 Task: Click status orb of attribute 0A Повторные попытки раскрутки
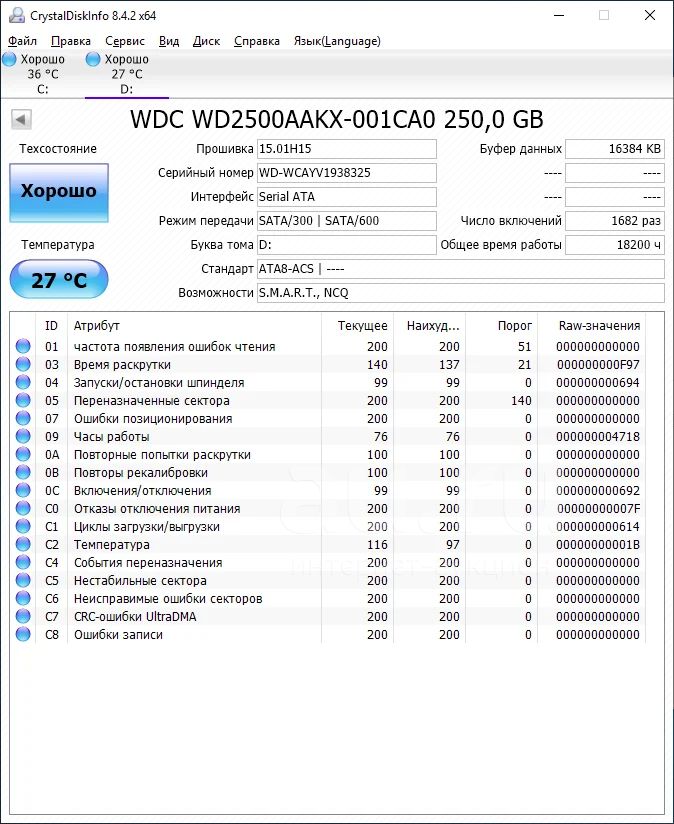click(23, 454)
